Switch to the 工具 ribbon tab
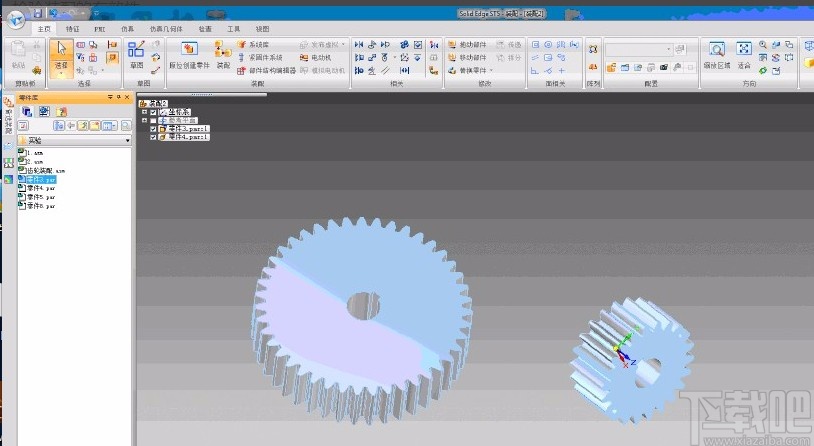The image size is (814, 446). tap(234, 29)
